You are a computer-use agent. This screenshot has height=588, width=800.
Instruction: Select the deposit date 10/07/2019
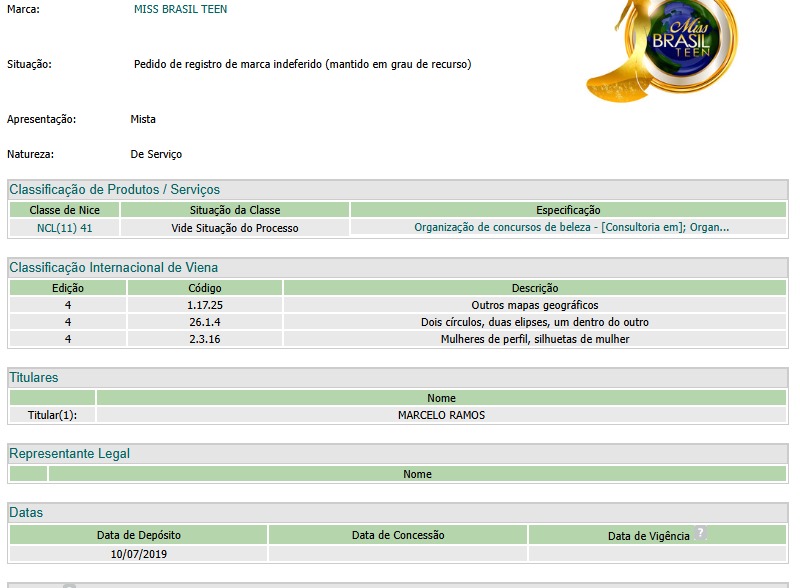click(x=139, y=554)
